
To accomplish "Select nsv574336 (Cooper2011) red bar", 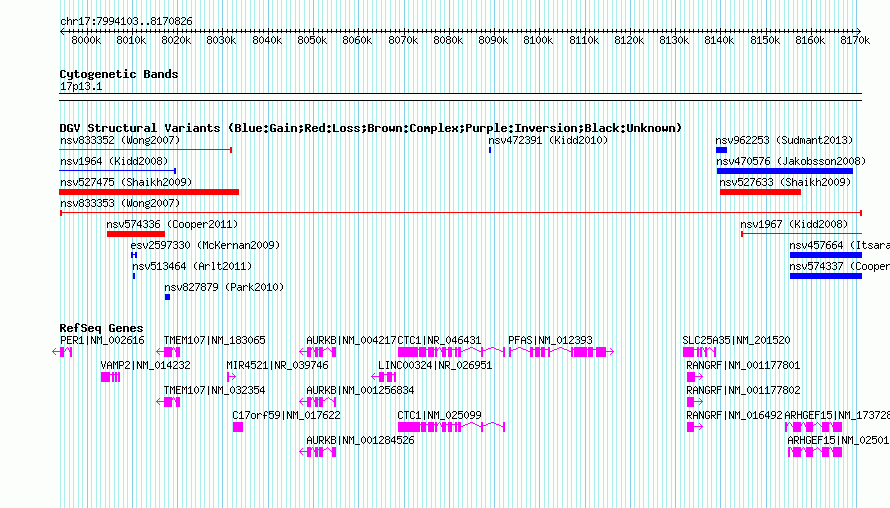I will click(136, 234).
